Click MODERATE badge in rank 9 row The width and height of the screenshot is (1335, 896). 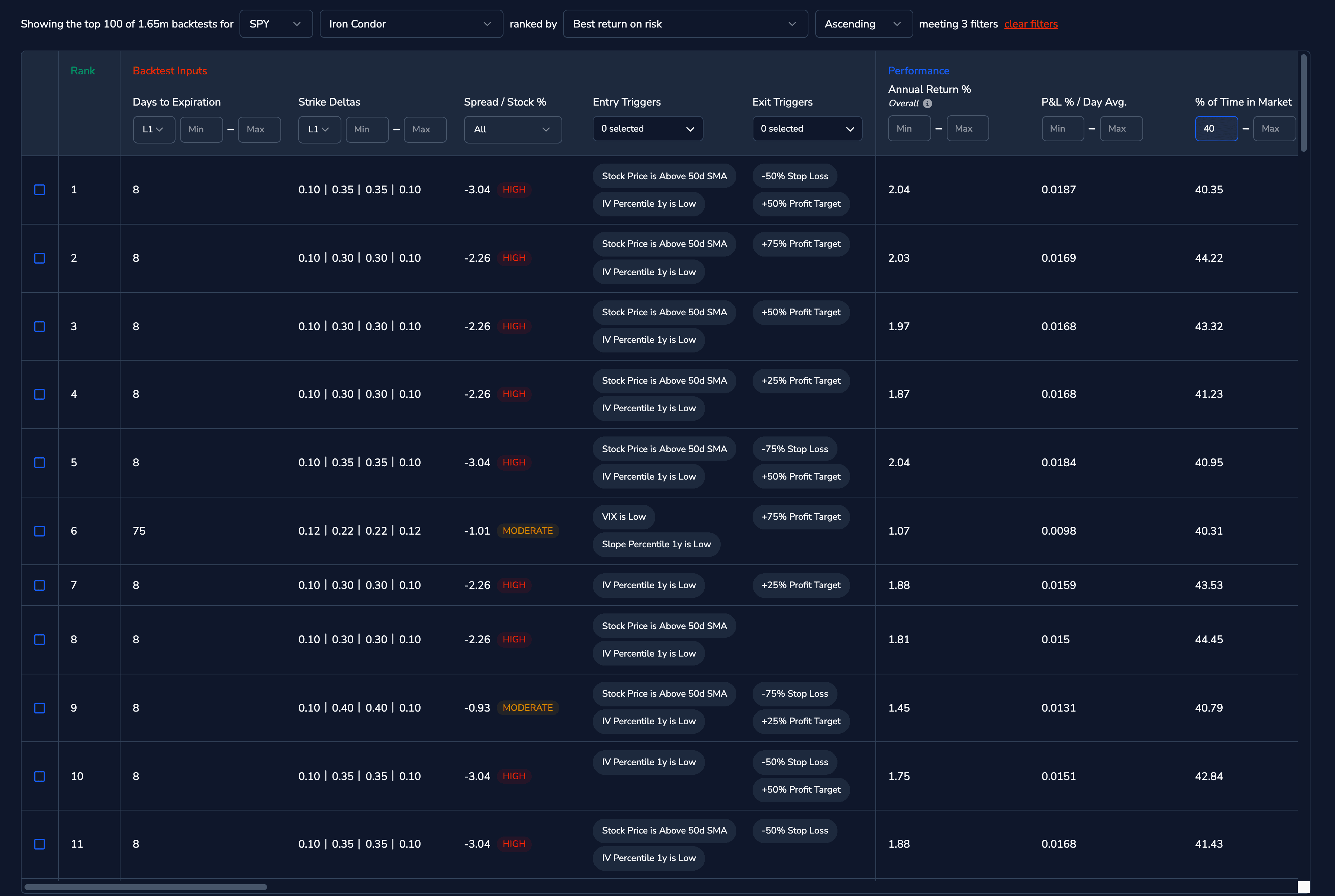tap(527, 708)
